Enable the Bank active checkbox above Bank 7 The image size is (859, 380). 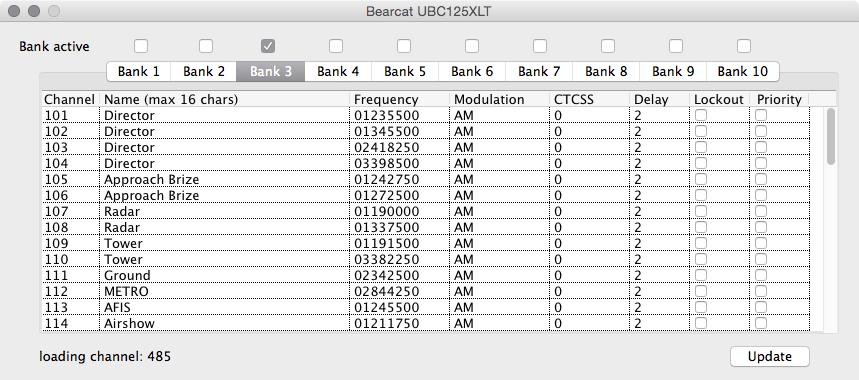[540, 46]
